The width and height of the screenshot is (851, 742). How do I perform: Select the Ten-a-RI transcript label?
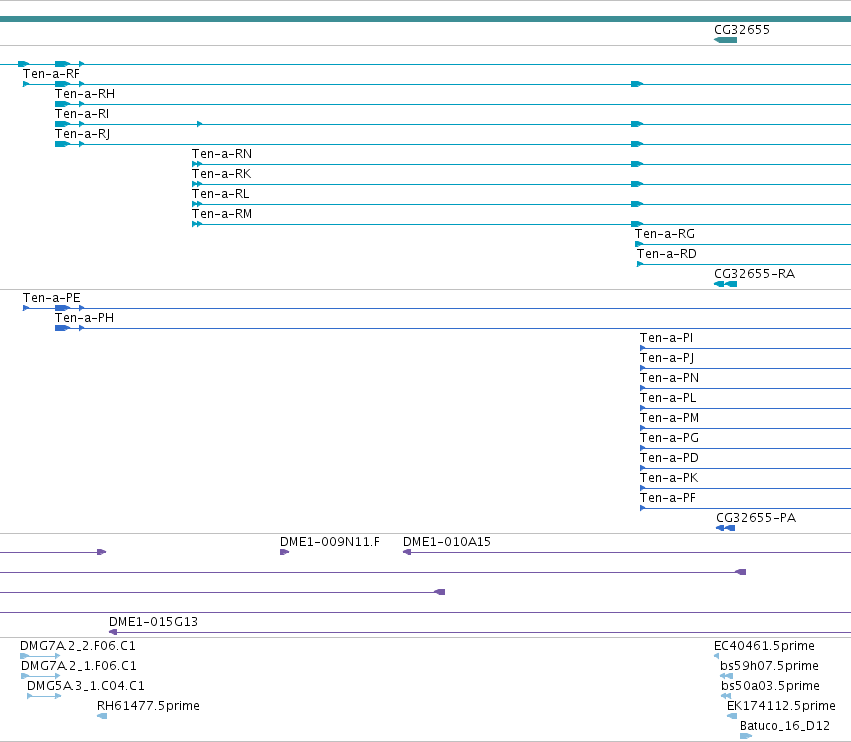(82, 114)
